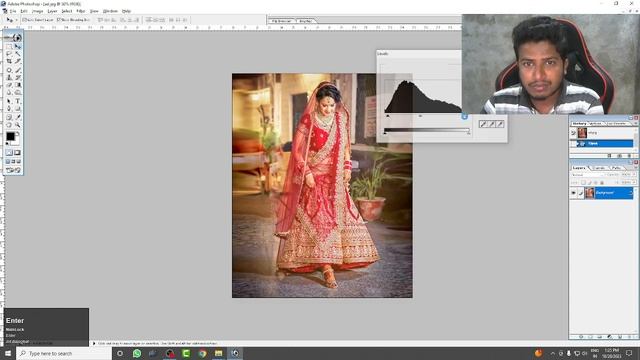This screenshot has height=360, width=640.
Task: Select the Shape tool
Action: click(18, 109)
